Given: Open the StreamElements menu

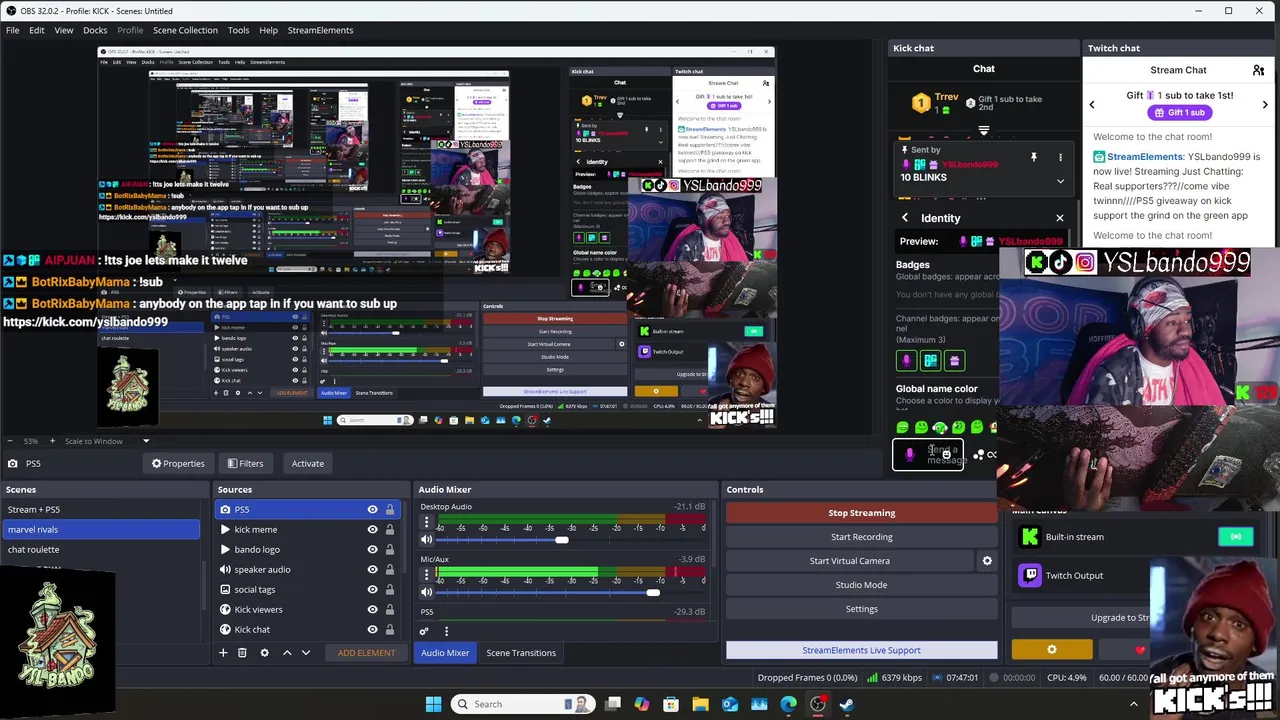Looking at the screenshot, I should [x=320, y=30].
